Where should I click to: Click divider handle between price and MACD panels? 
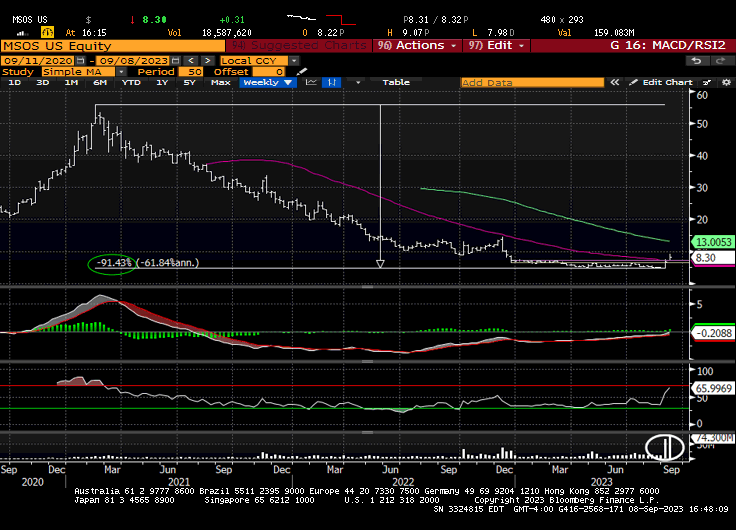(368, 286)
